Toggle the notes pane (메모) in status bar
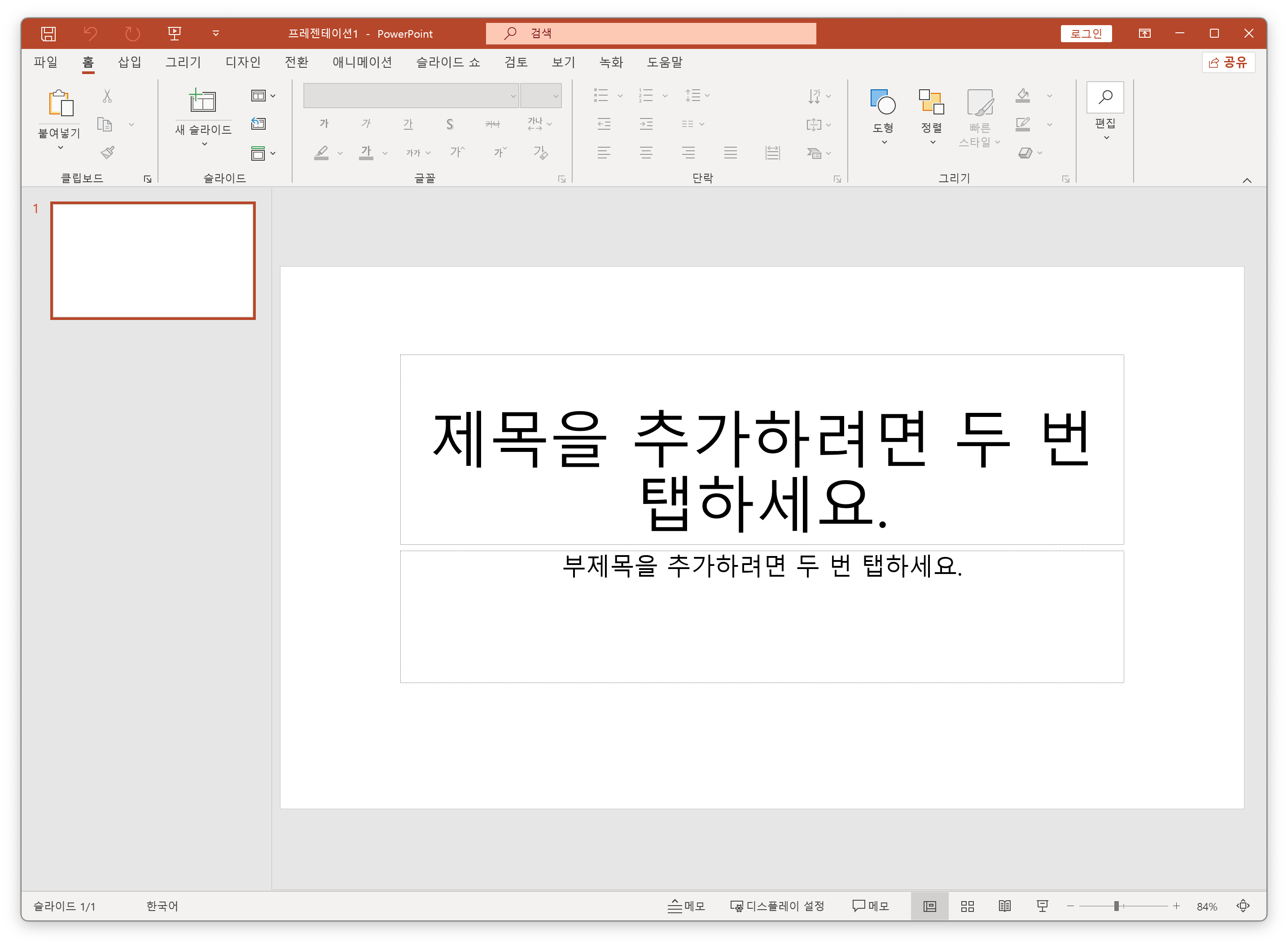The width and height of the screenshot is (1288, 946). coord(686,906)
